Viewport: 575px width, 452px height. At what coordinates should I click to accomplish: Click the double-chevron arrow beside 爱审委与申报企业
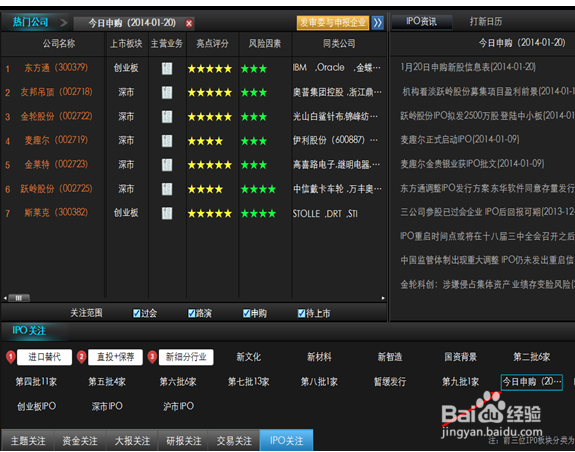tap(377, 23)
